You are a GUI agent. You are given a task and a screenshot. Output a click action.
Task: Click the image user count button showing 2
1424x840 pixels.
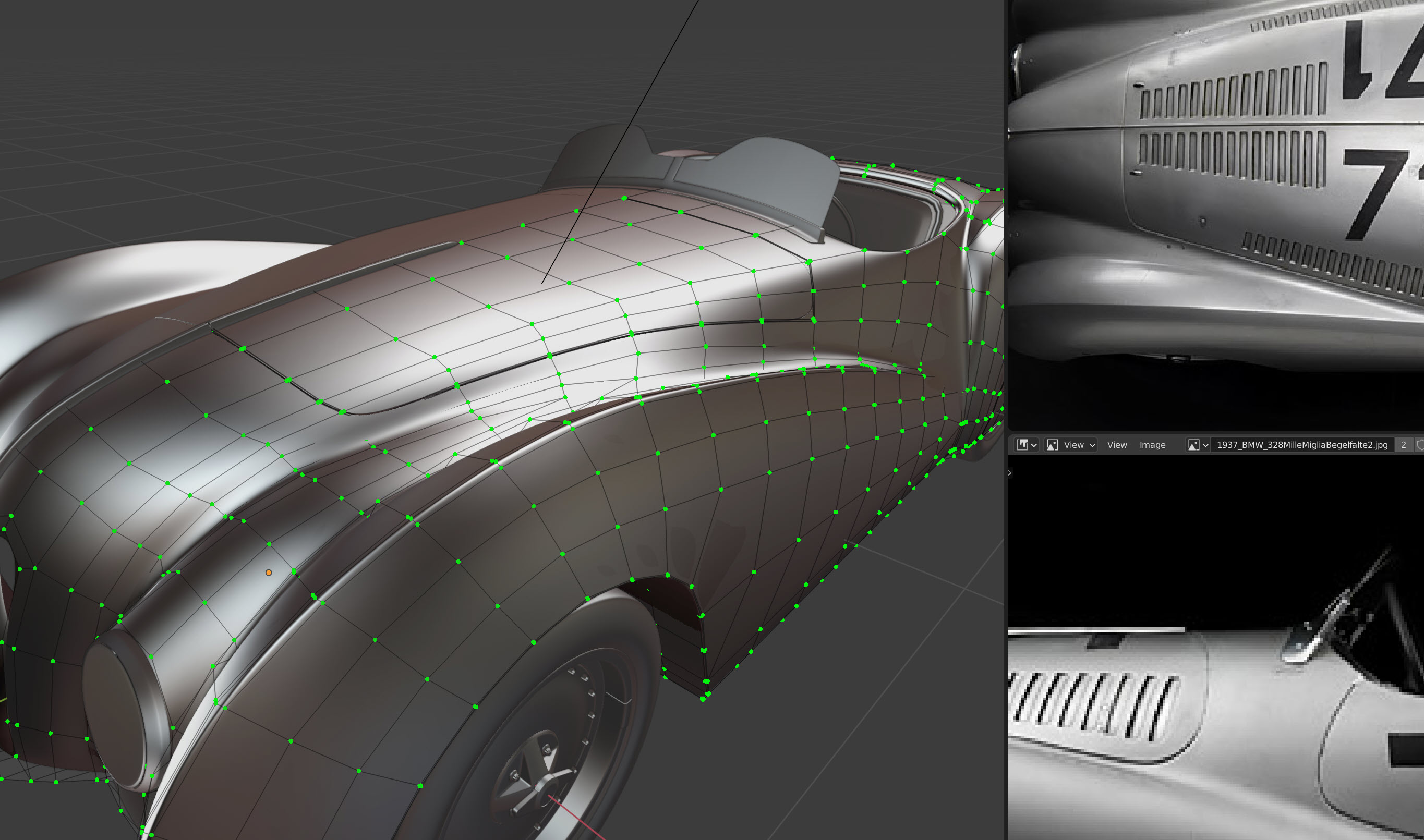[1403, 445]
